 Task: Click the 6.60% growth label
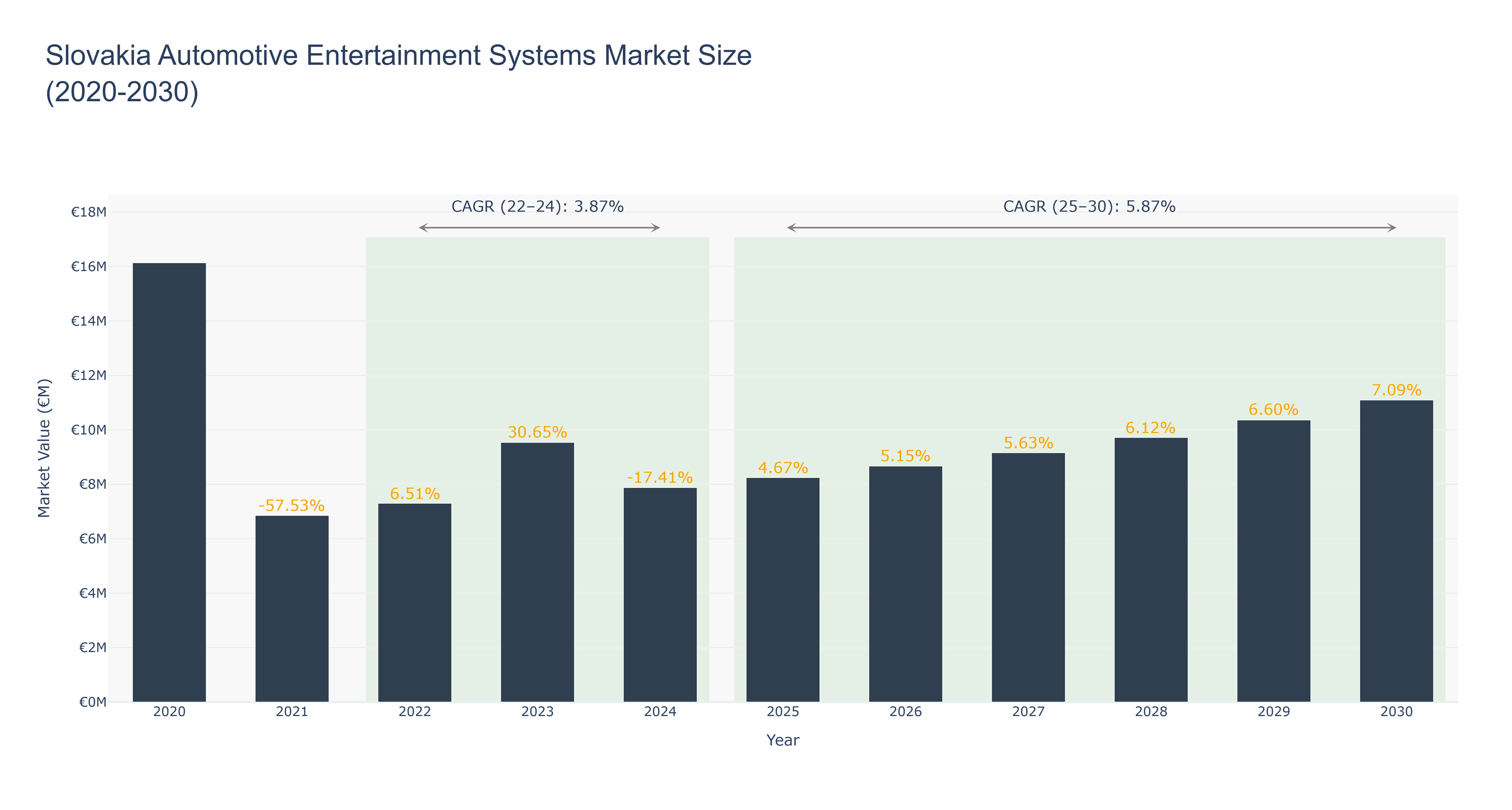coord(1273,409)
